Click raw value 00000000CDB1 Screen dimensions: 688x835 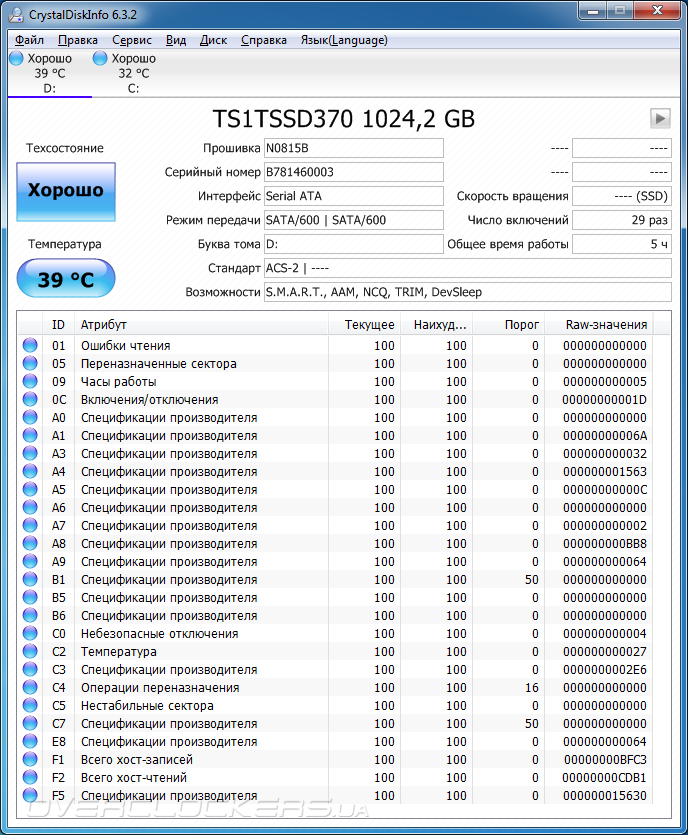pos(604,777)
